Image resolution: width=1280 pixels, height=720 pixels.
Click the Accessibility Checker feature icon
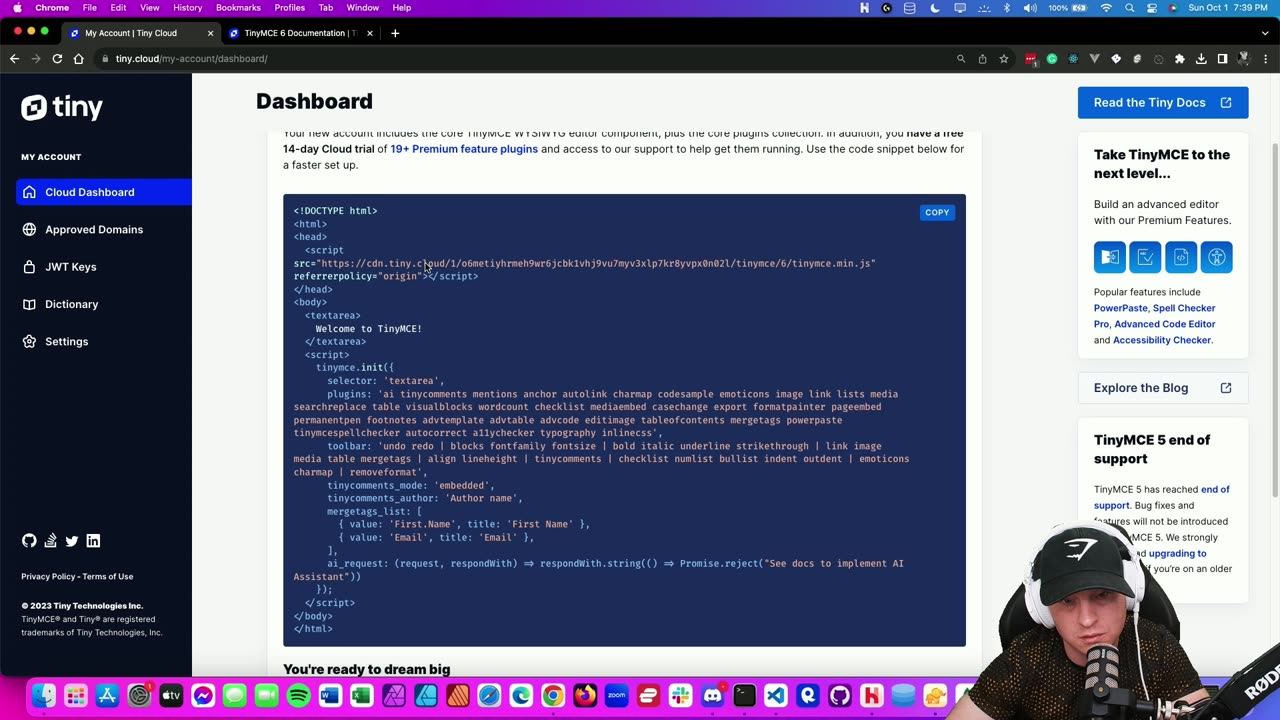1216,257
